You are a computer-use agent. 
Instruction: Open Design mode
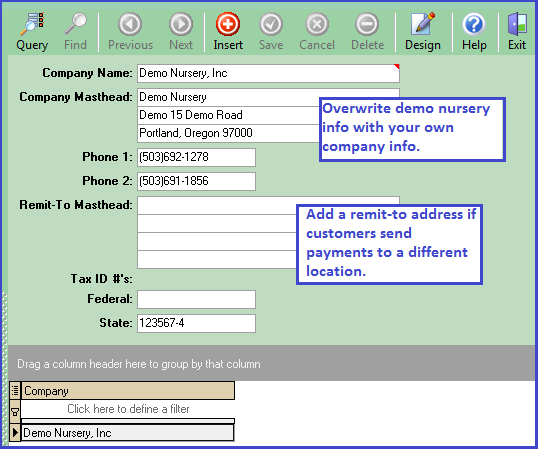coord(423,32)
